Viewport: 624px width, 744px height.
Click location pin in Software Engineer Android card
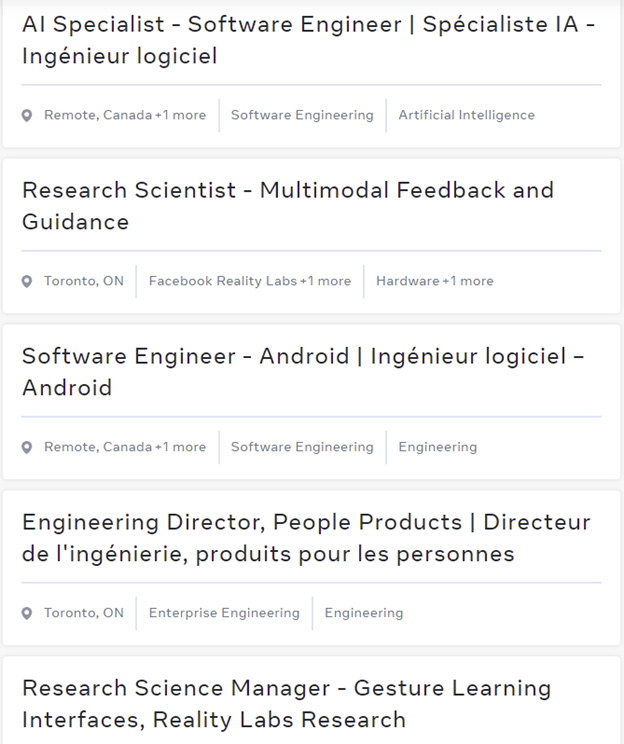[27, 448]
